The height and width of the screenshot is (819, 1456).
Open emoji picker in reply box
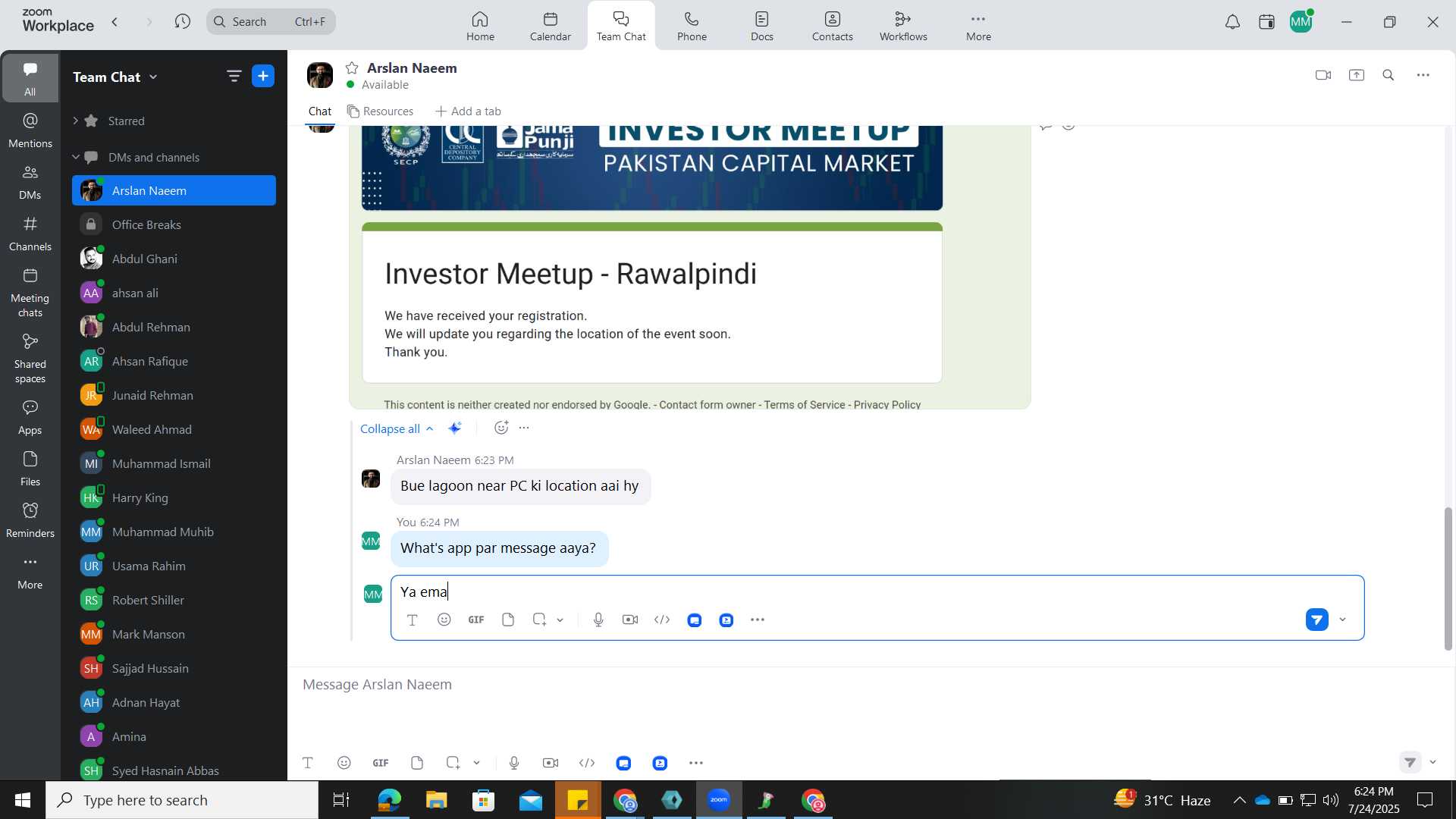(x=444, y=620)
